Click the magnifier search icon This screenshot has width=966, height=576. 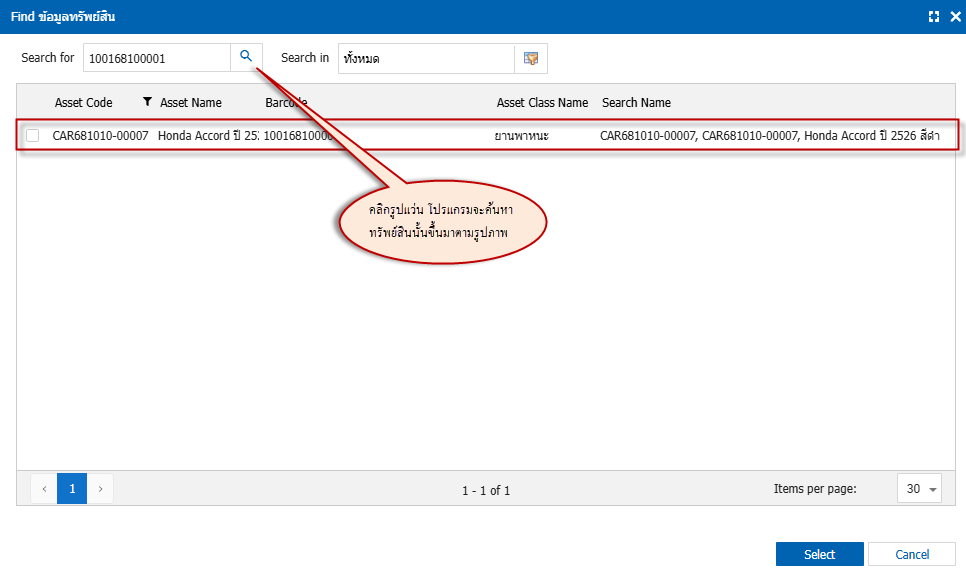[x=246, y=57]
